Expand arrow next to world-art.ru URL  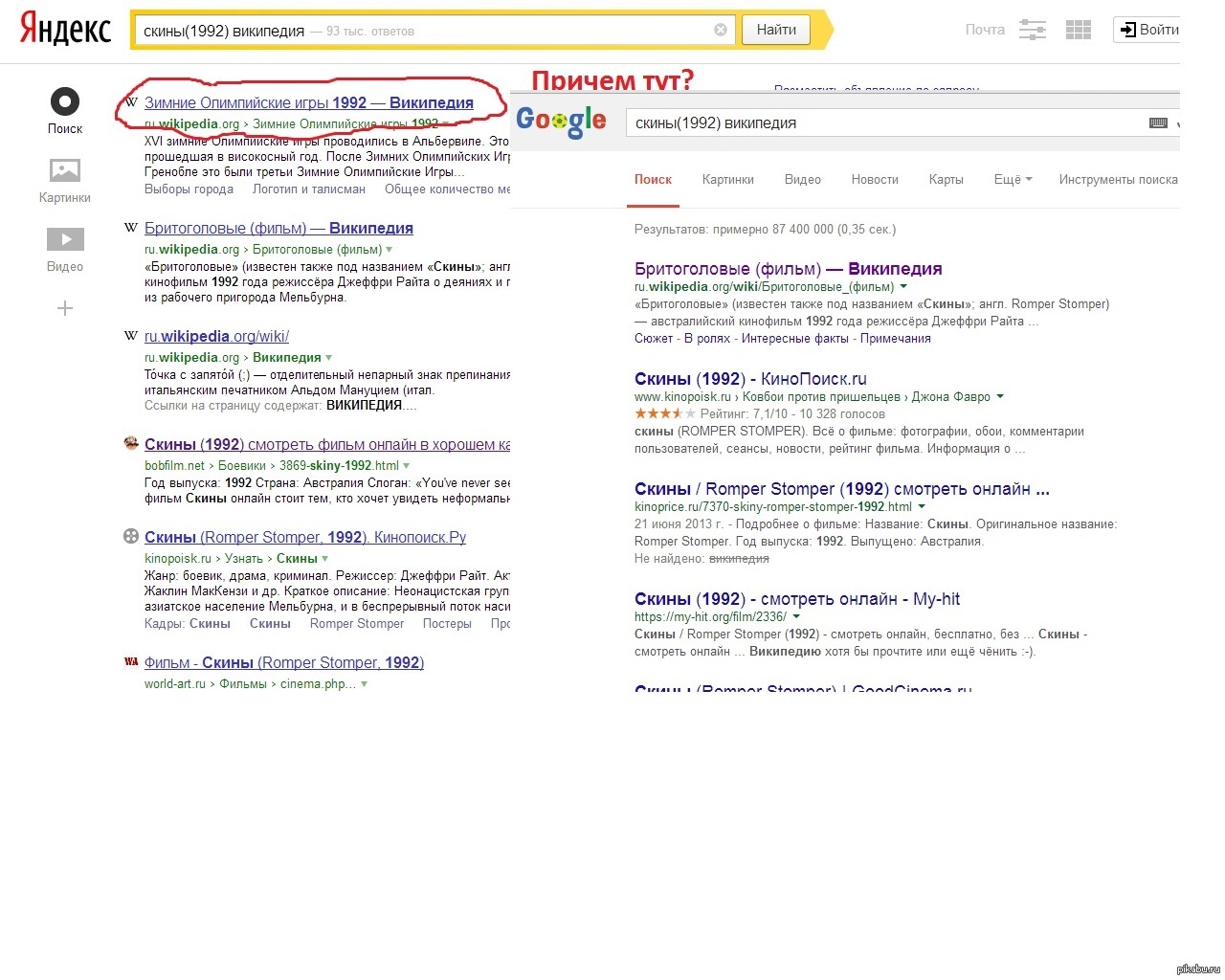pos(364,684)
